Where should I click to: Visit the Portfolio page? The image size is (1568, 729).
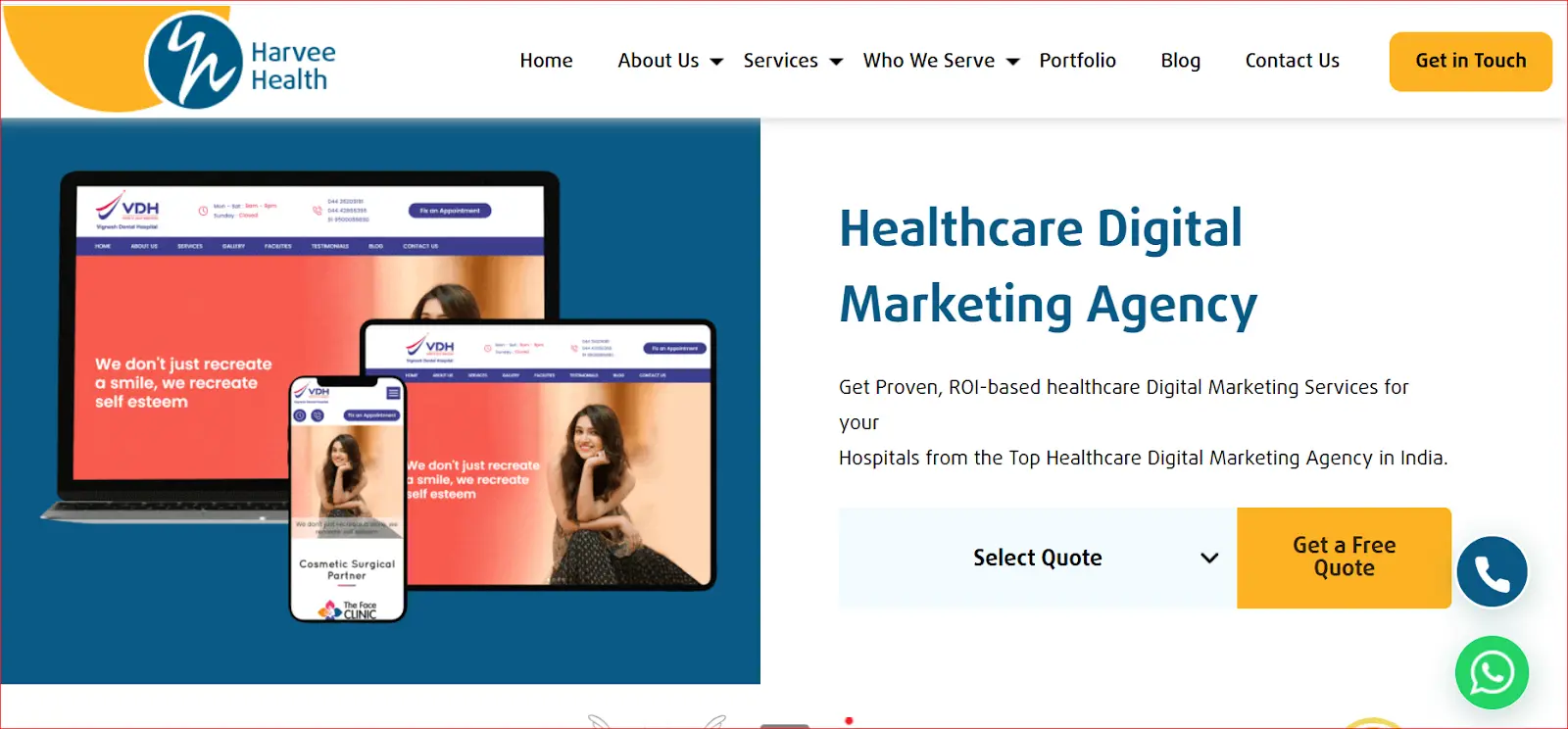click(x=1077, y=61)
